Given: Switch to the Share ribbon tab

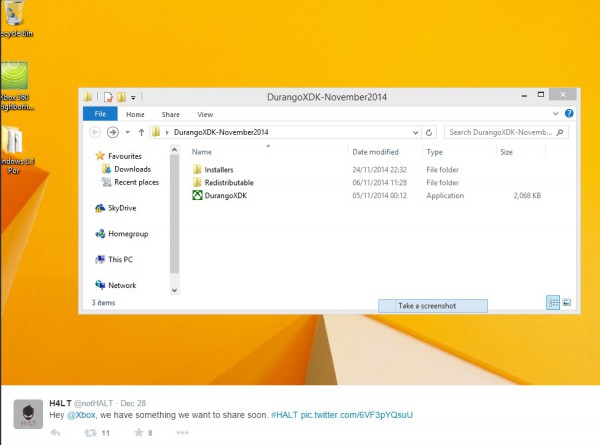Looking at the screenshot, I should [170, 114].
